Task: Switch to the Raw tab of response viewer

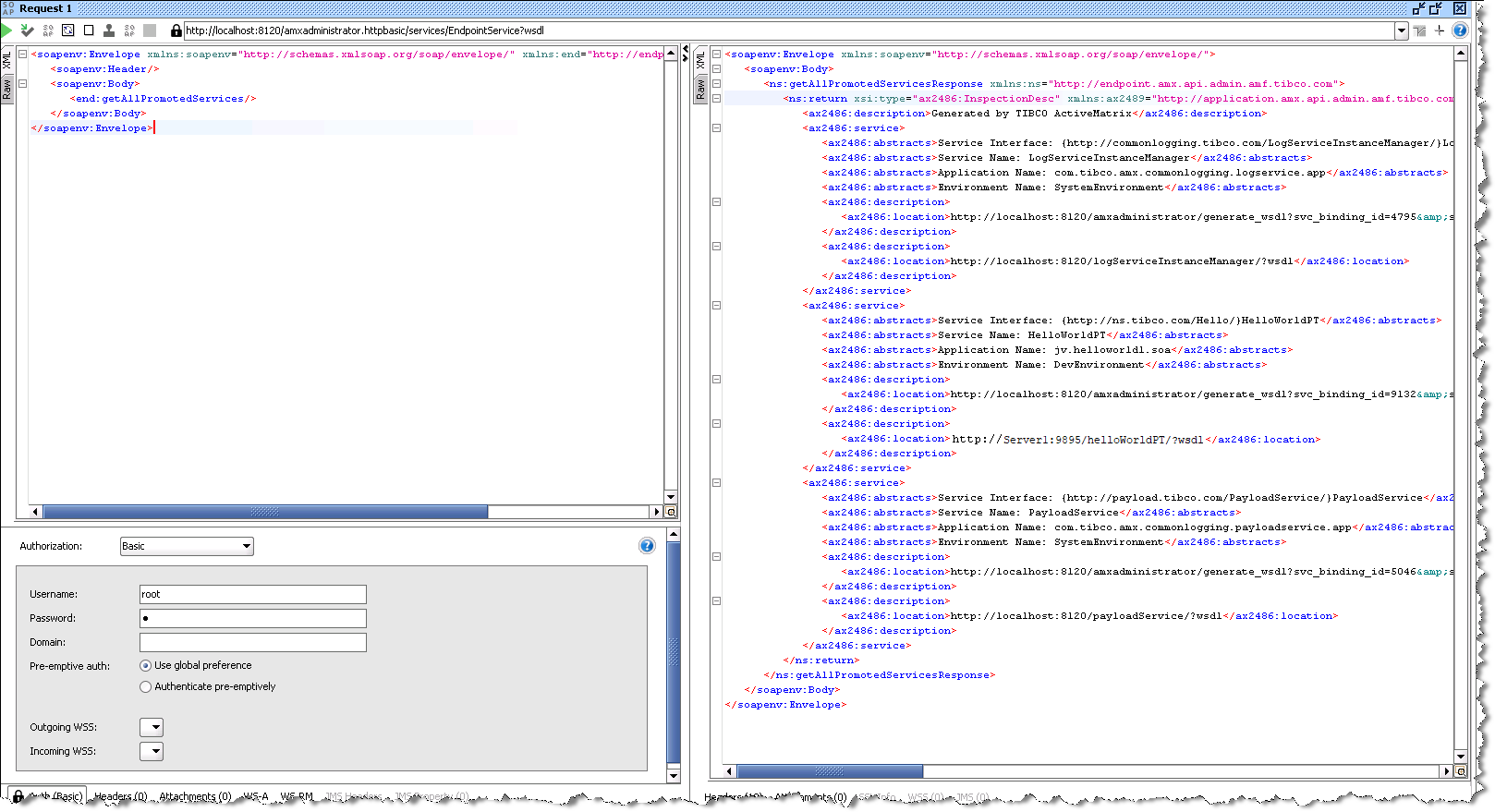Action: point(700,90)
